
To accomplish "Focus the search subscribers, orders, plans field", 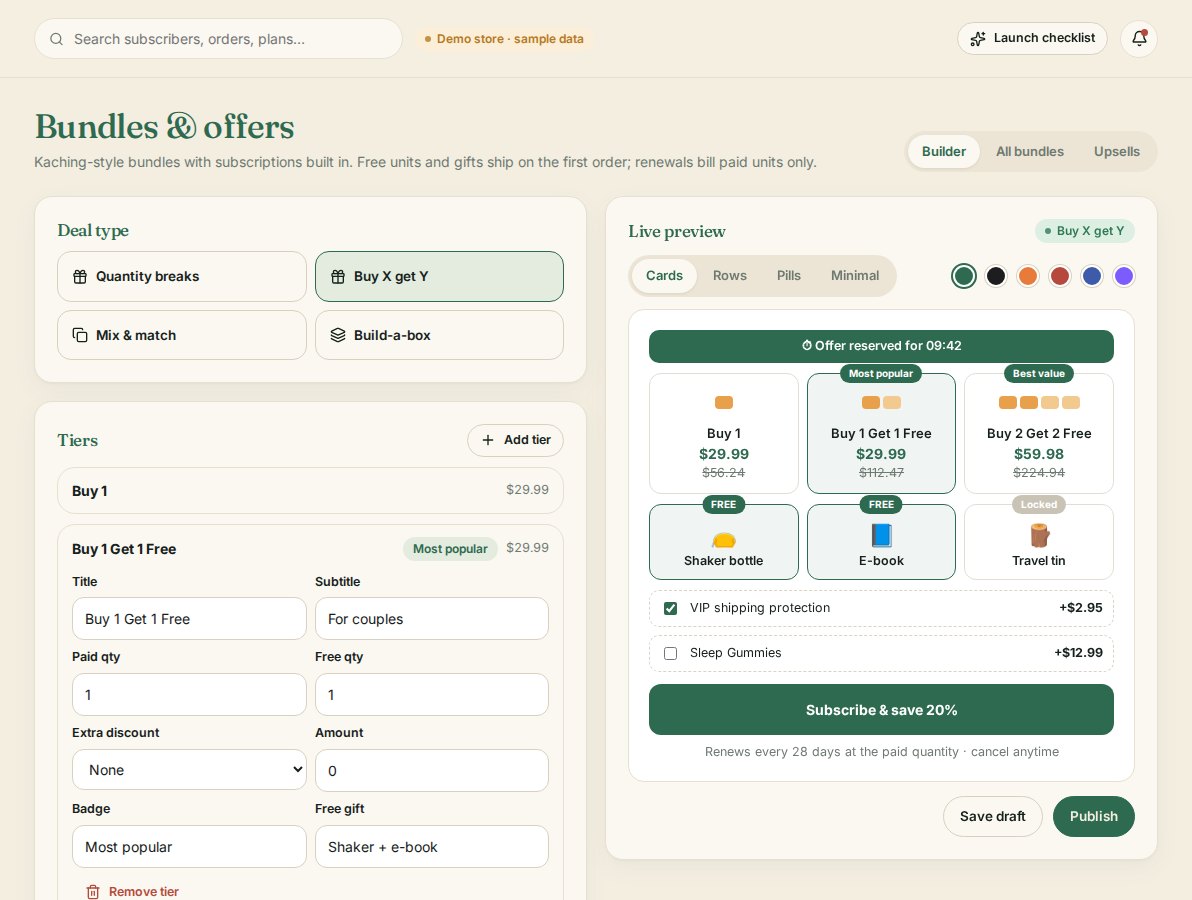I will [x=218, y=39].
